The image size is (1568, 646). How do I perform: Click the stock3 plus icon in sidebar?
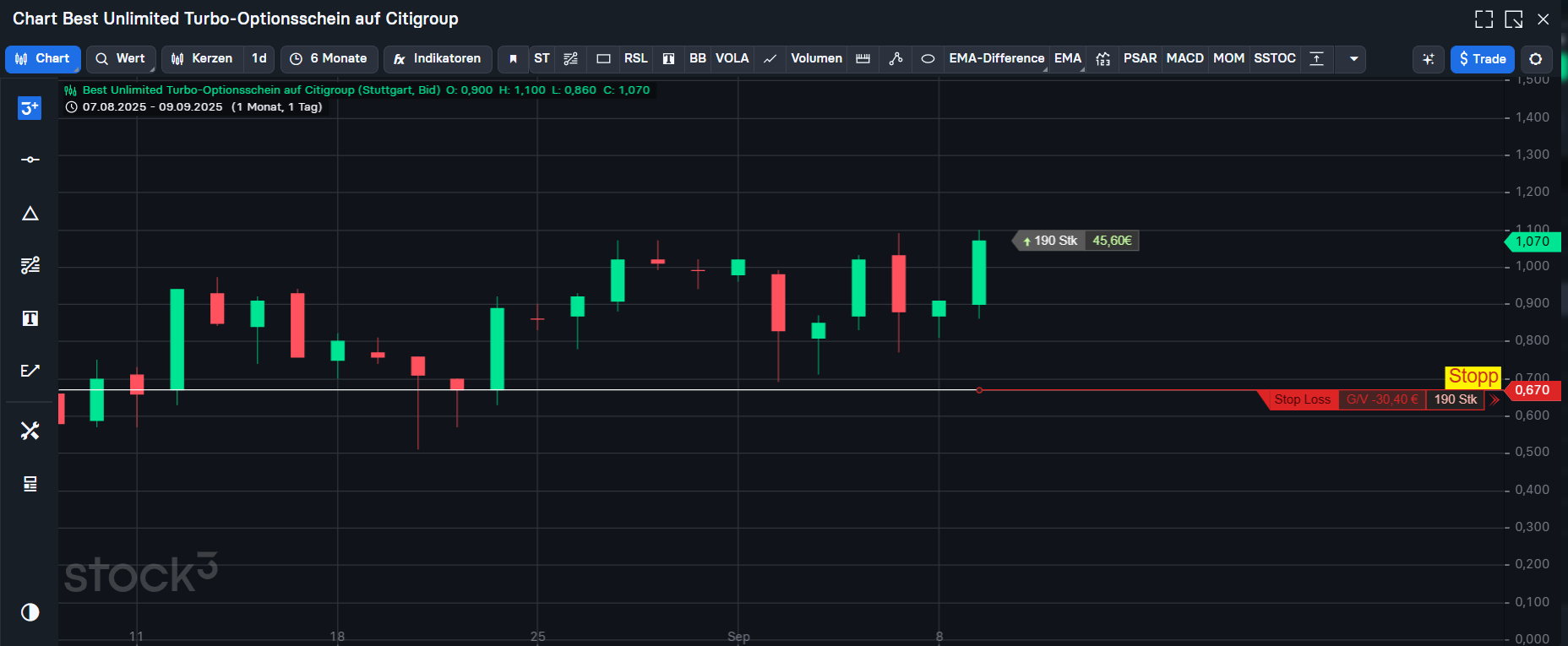tap(30, 108)
